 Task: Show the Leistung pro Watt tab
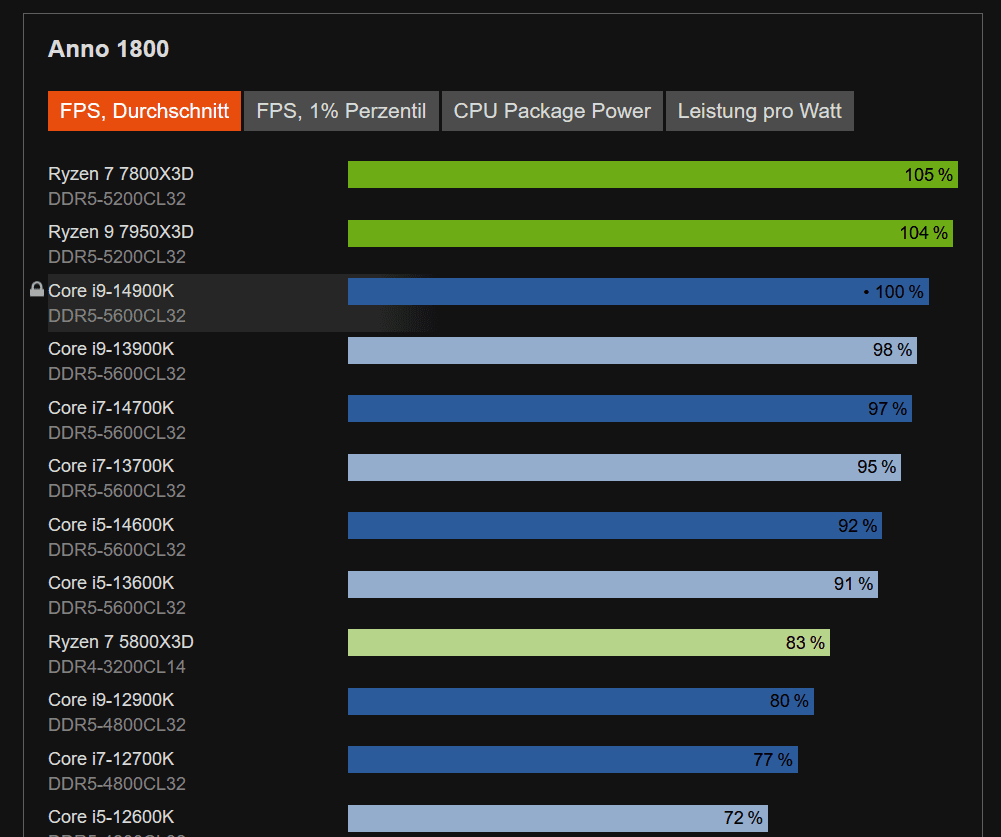[760, 111]
